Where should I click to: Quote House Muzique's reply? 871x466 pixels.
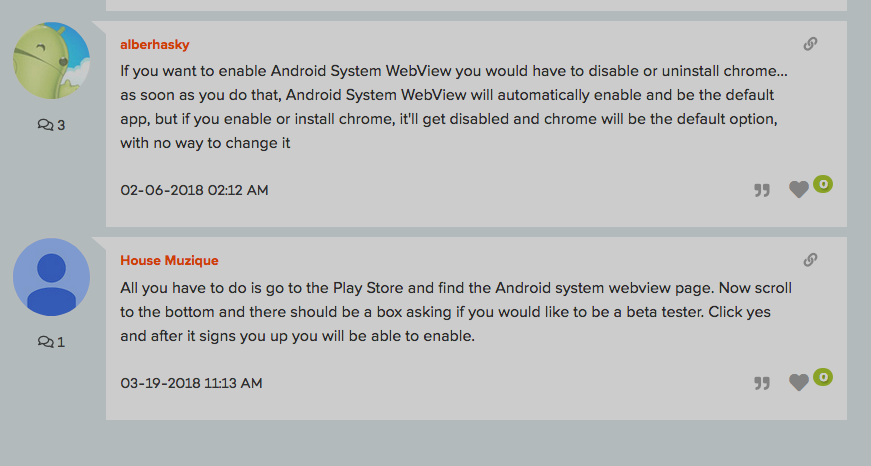[762, 383]
